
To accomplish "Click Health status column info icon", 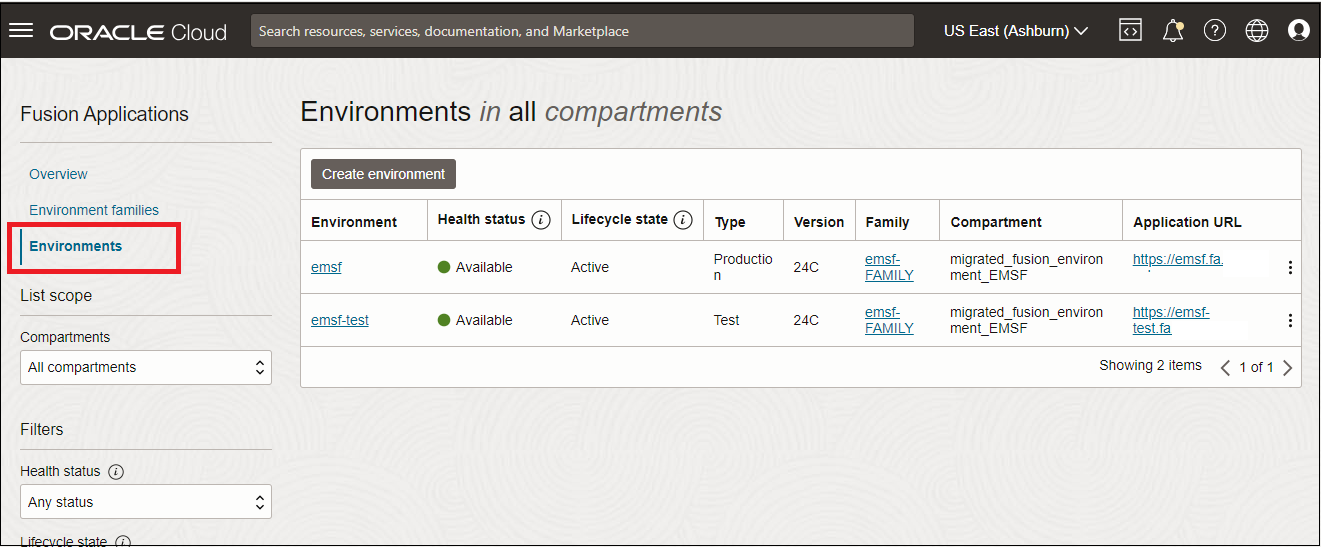I will [541, 220].
